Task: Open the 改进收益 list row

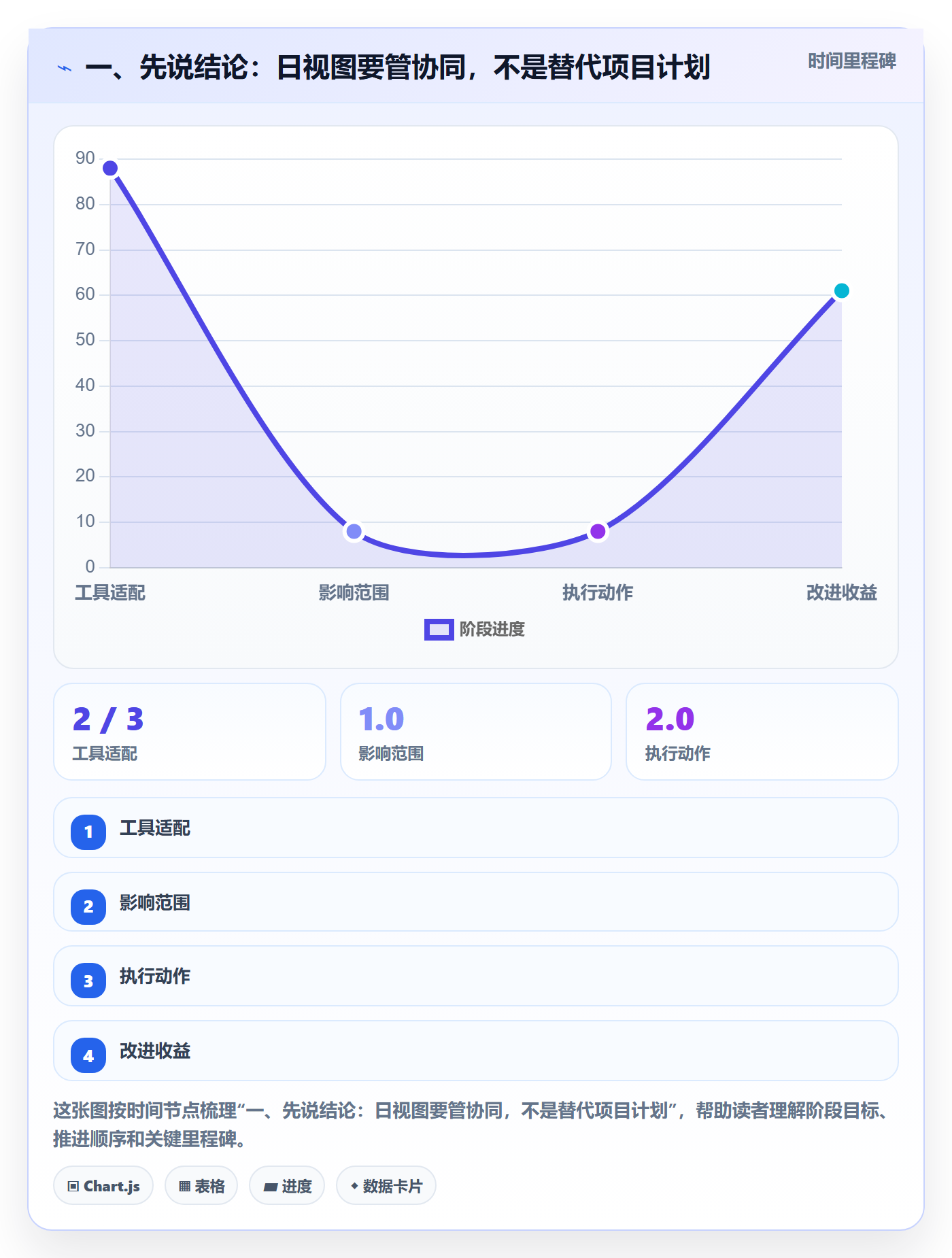Action: (x=476, y=1051)
